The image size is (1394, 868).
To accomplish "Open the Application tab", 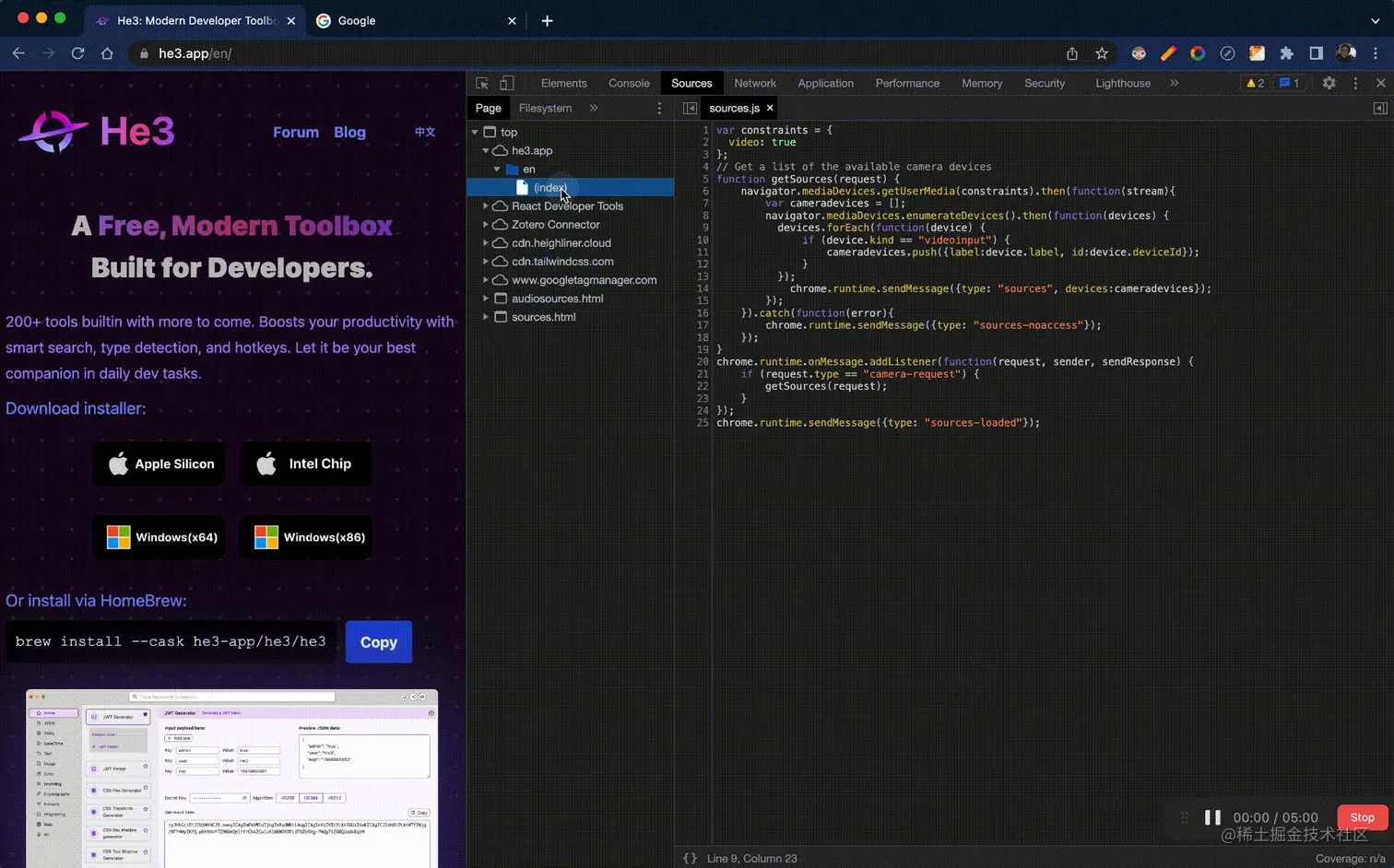I will (825, 83).
